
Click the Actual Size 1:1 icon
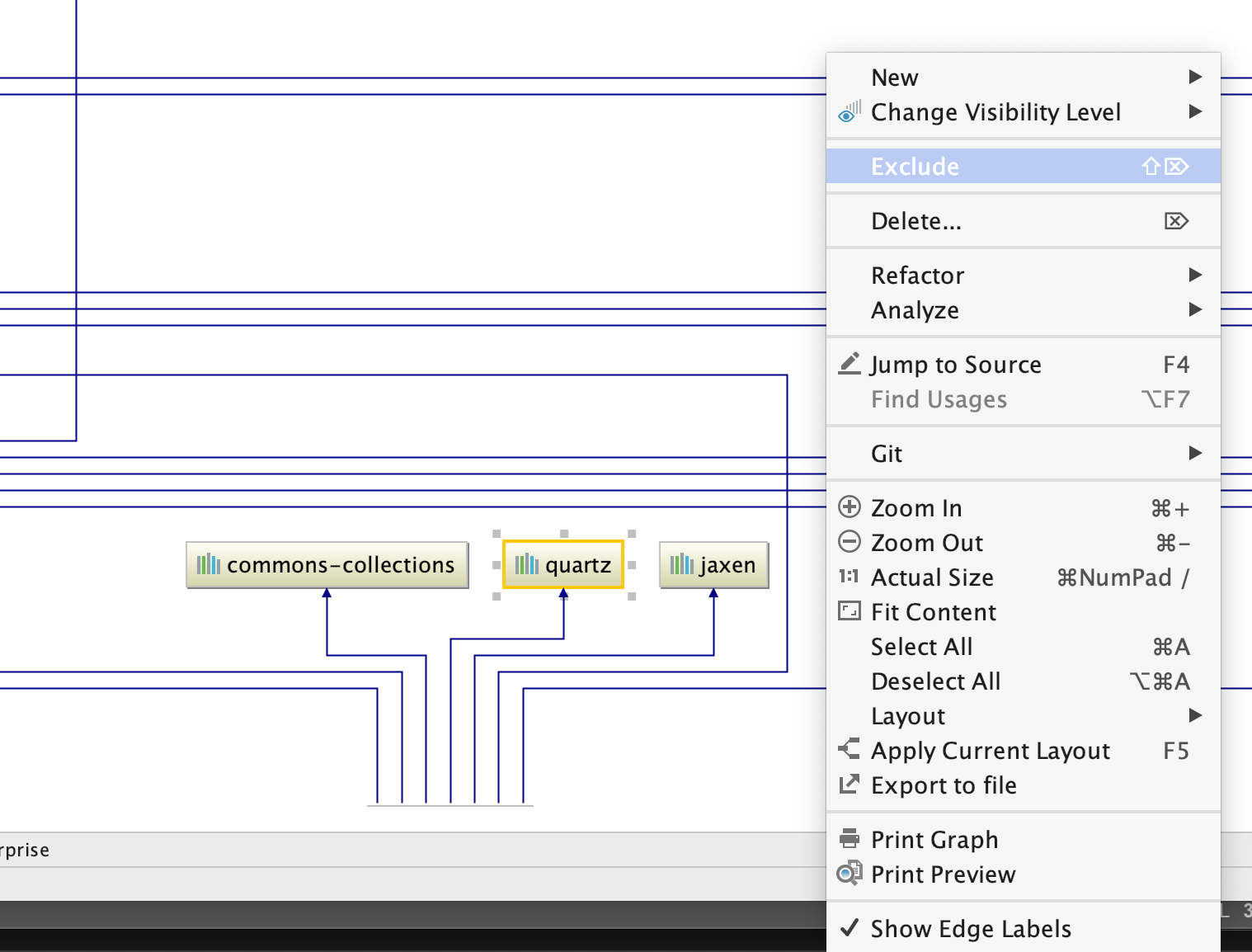tap(849, 577)
